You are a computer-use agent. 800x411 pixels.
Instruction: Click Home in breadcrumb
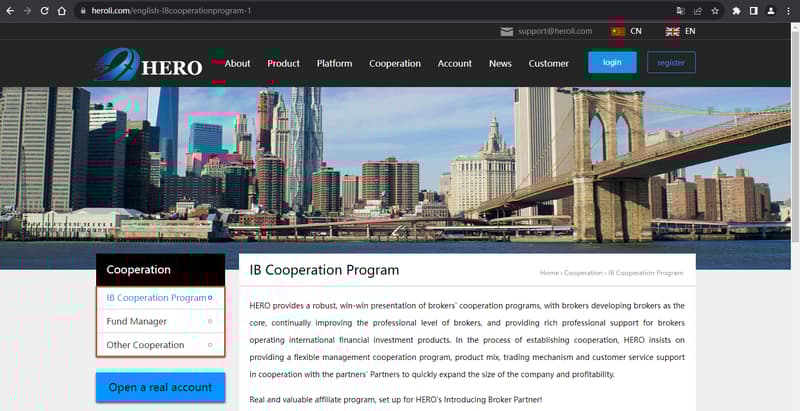tap(549, 273)
